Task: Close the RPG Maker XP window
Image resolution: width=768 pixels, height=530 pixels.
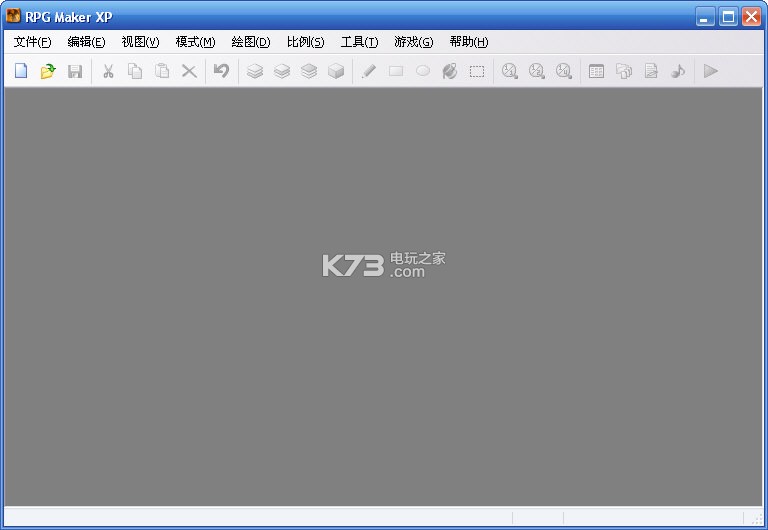Action: [x=751, y=17]
